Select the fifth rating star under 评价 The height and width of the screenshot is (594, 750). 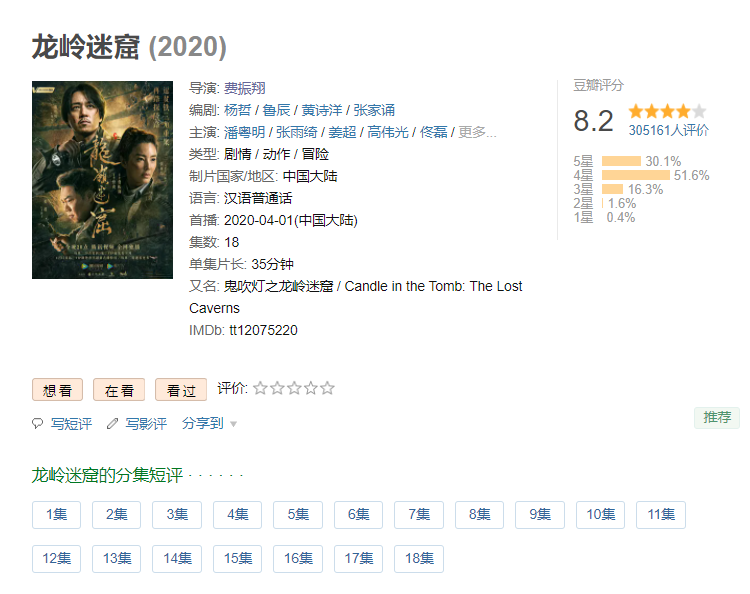(x=327, y=388)
